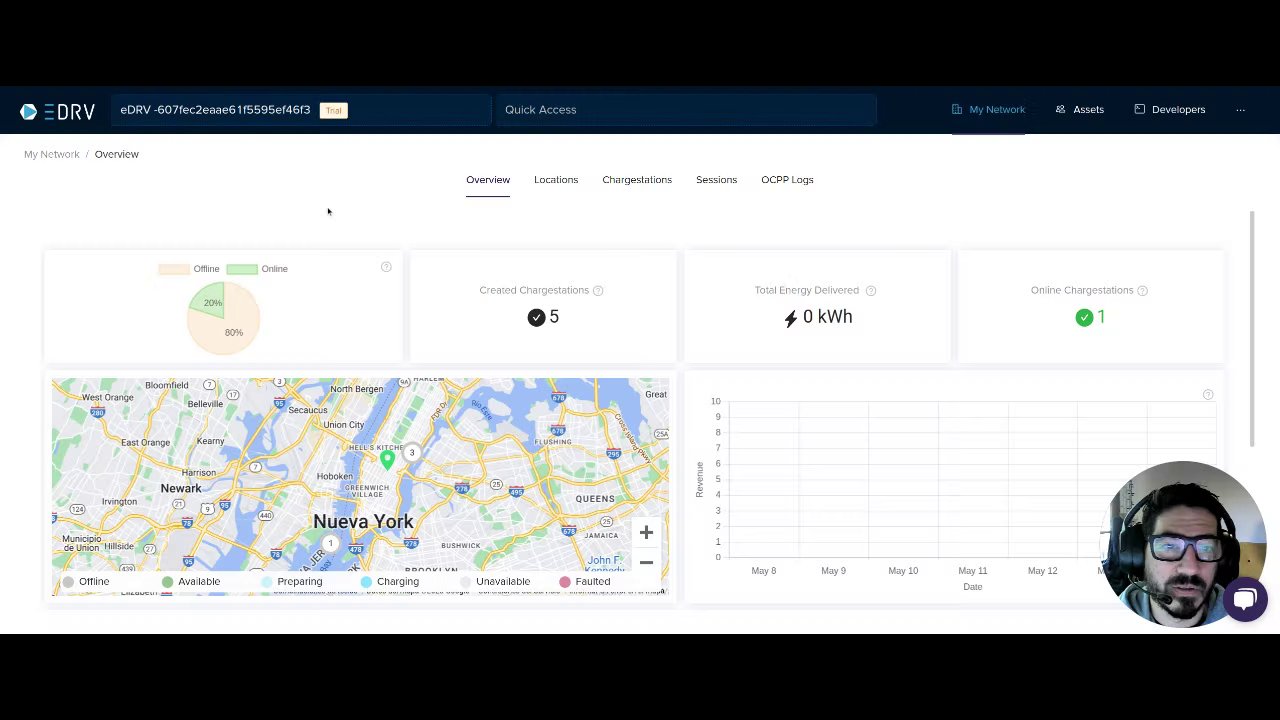Open the three-dot more options menu

coord(1240,110)
